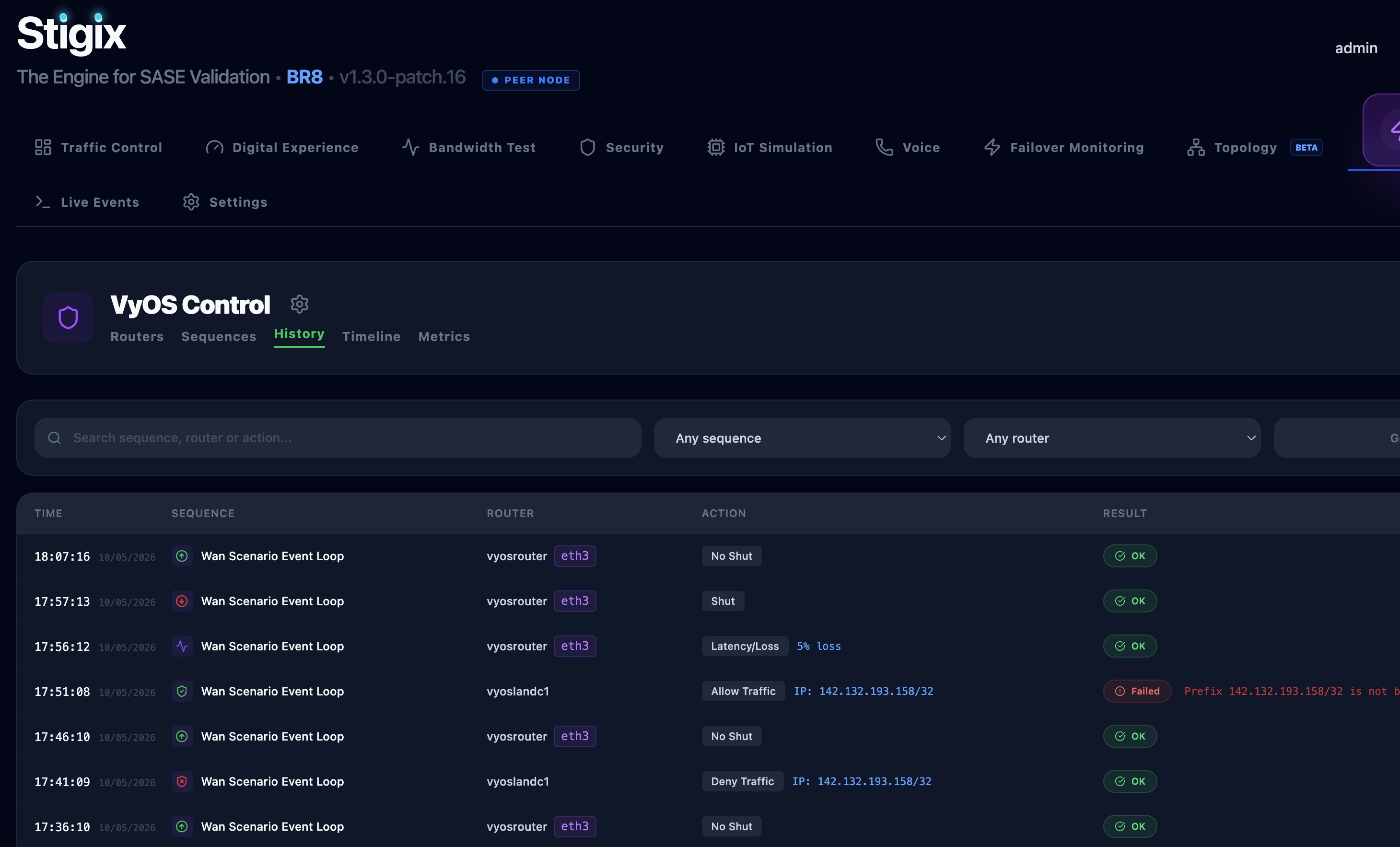Click the admin user label
This screenshot has height=847, width=1400.
click(x=1356, y=48)
